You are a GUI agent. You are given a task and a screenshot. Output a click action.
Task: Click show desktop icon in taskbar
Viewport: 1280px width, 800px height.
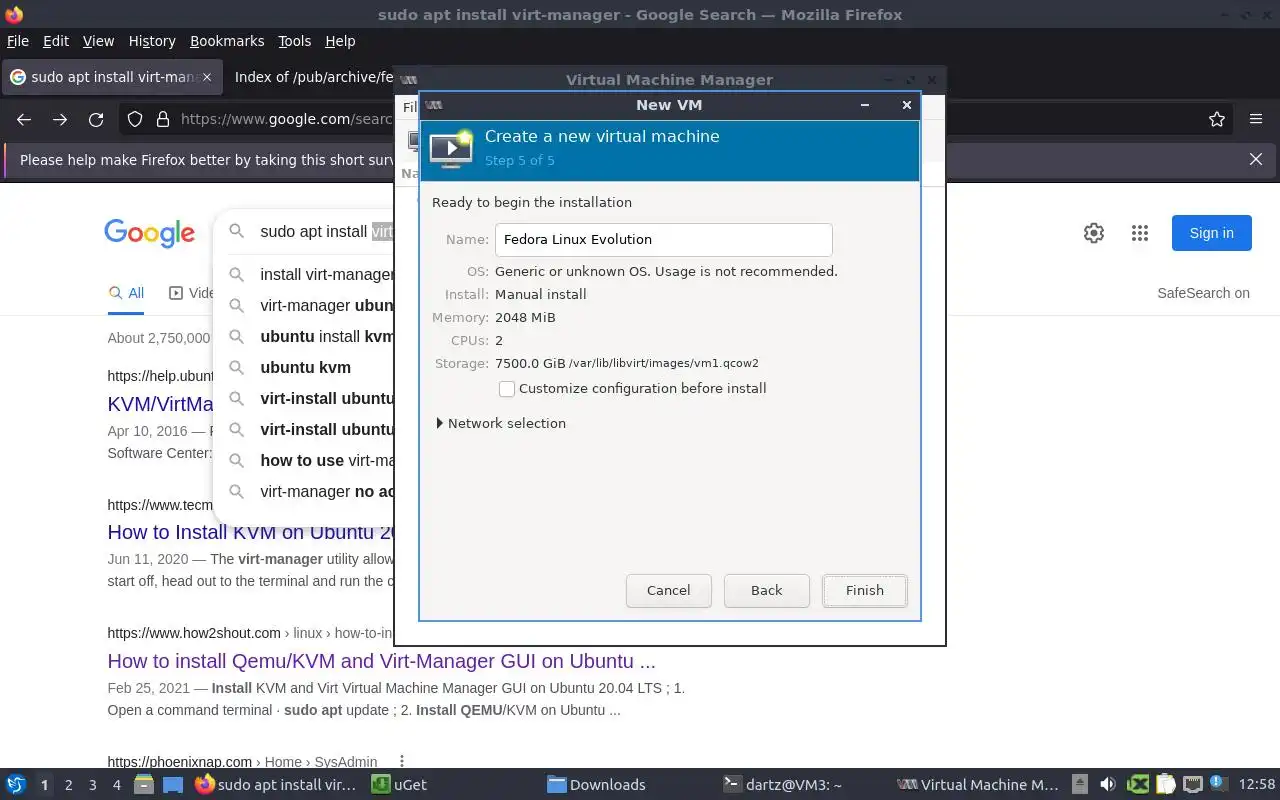point(173,784)
